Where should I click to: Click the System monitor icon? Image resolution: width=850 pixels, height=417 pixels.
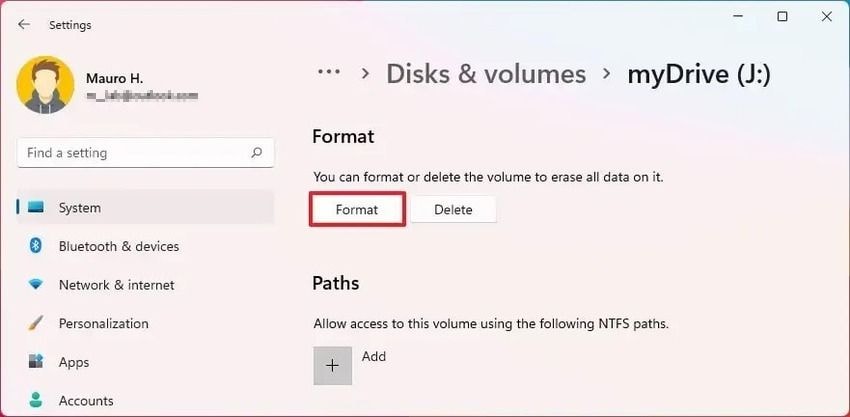point(36,208)
